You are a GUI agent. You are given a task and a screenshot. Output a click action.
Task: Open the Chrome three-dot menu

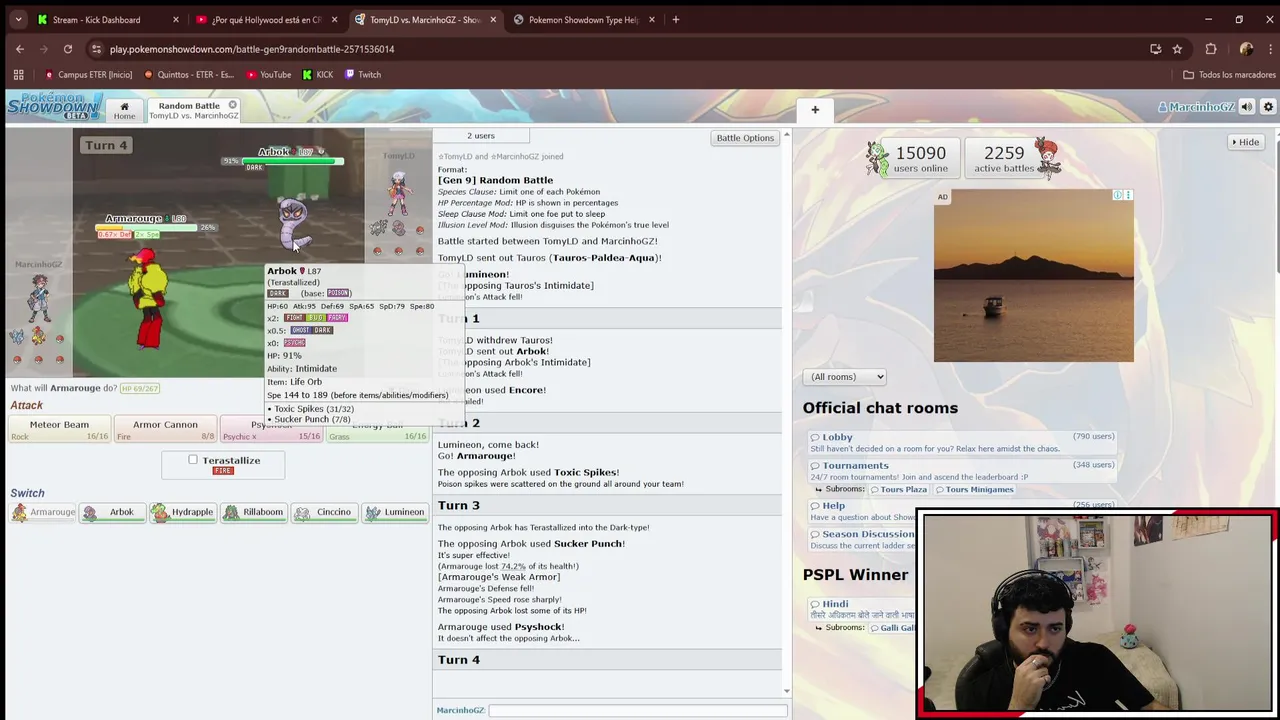tap(1268, 49)
